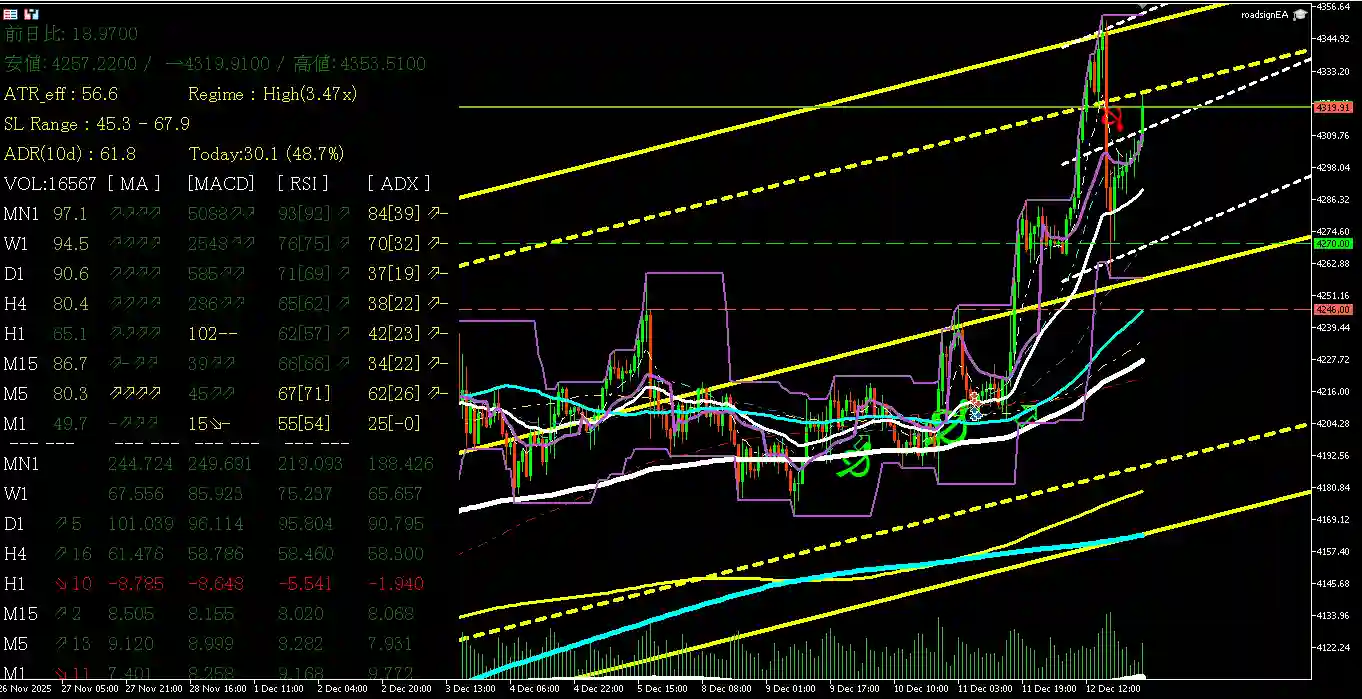Click the one-click trading panel icon

[12, 14]
